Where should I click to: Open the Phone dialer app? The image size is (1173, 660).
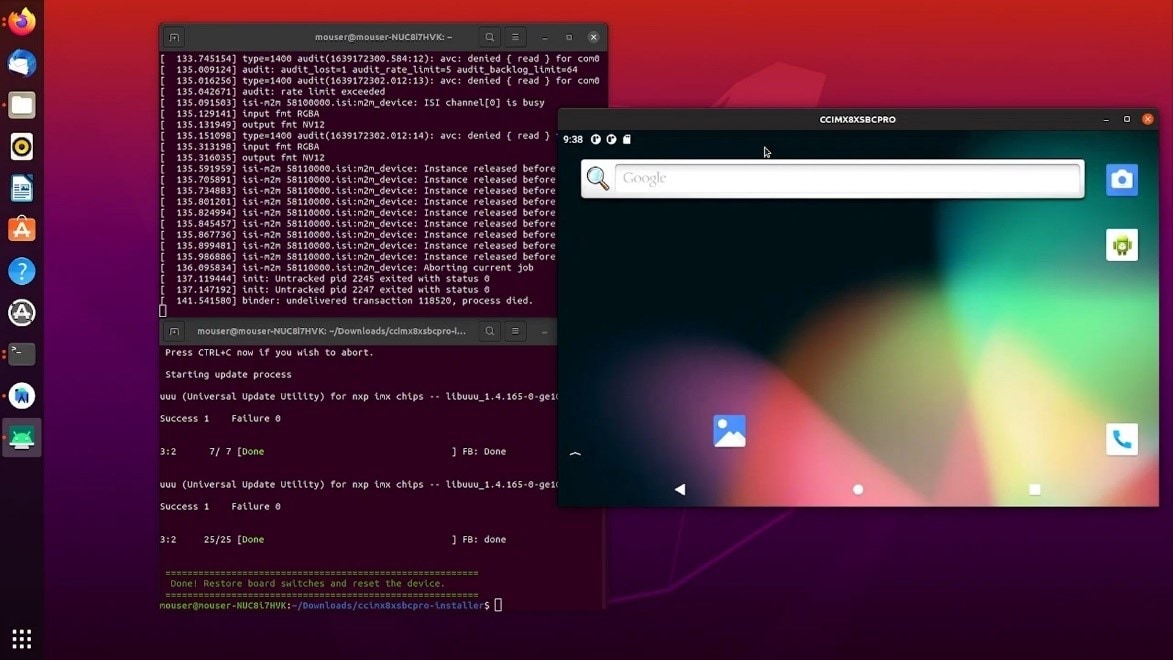(1121, 439)
